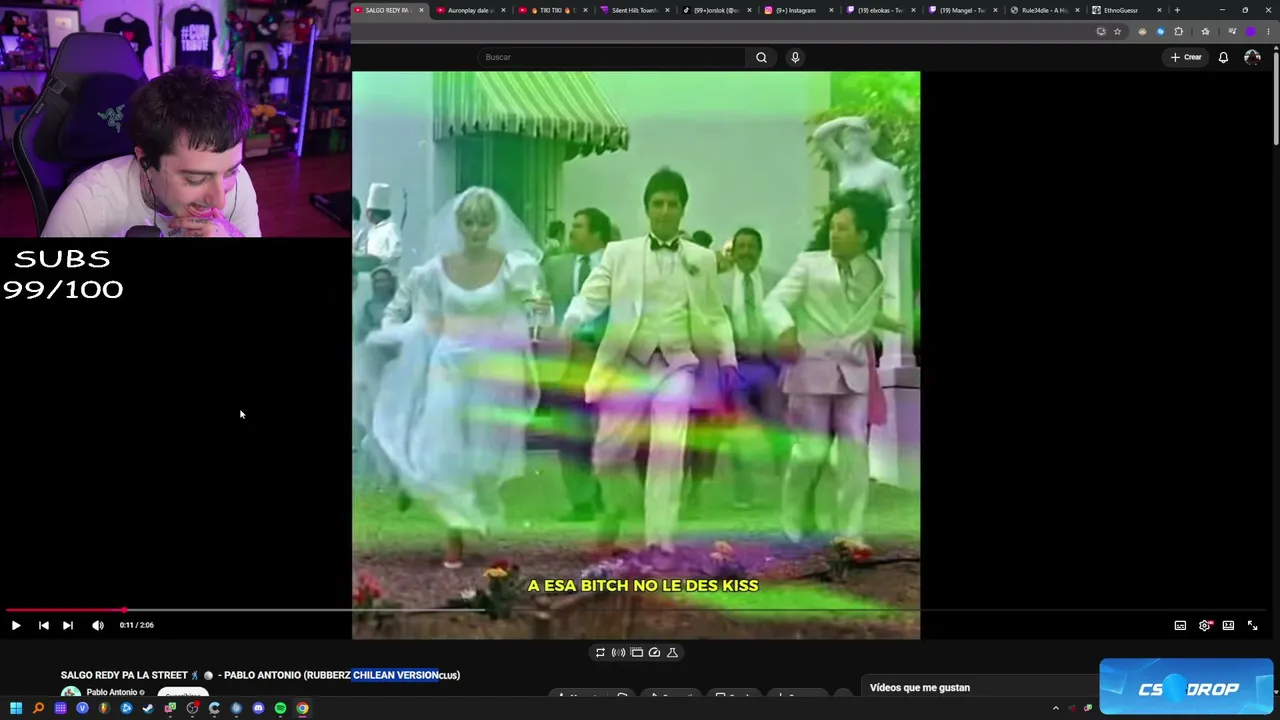Open the Chrome profile avatar
The width and height of the screenshot is (1280, 720).
coord(1250,31)
